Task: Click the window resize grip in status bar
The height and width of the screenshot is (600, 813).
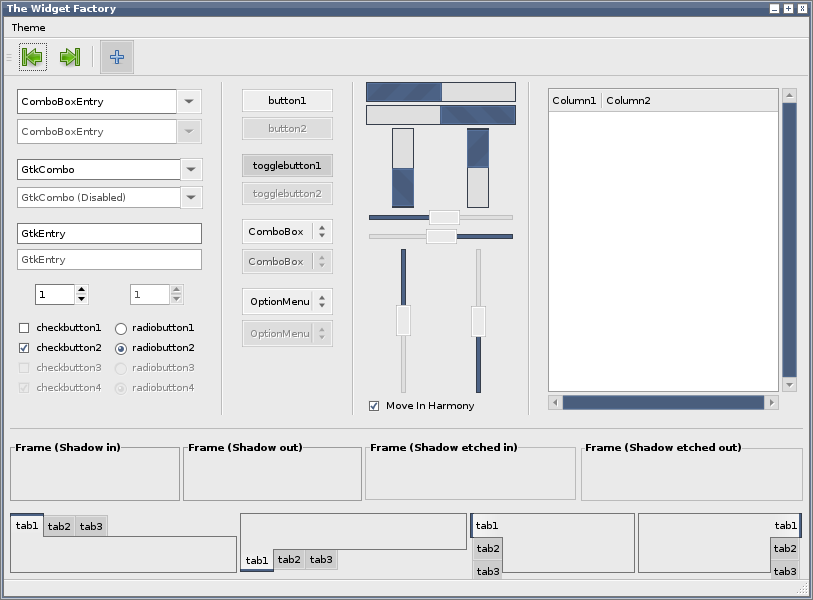Action: [x=802, y=589]
